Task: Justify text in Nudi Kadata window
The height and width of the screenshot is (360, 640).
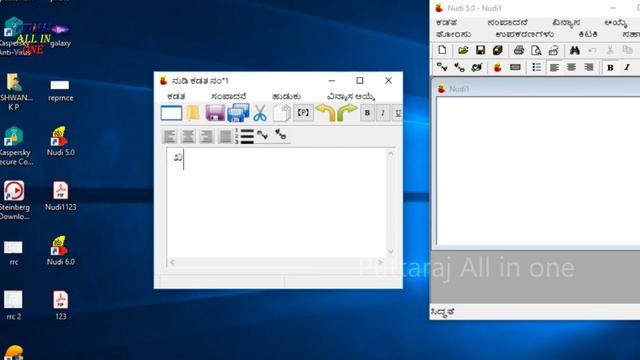Action: click(225, 136)
